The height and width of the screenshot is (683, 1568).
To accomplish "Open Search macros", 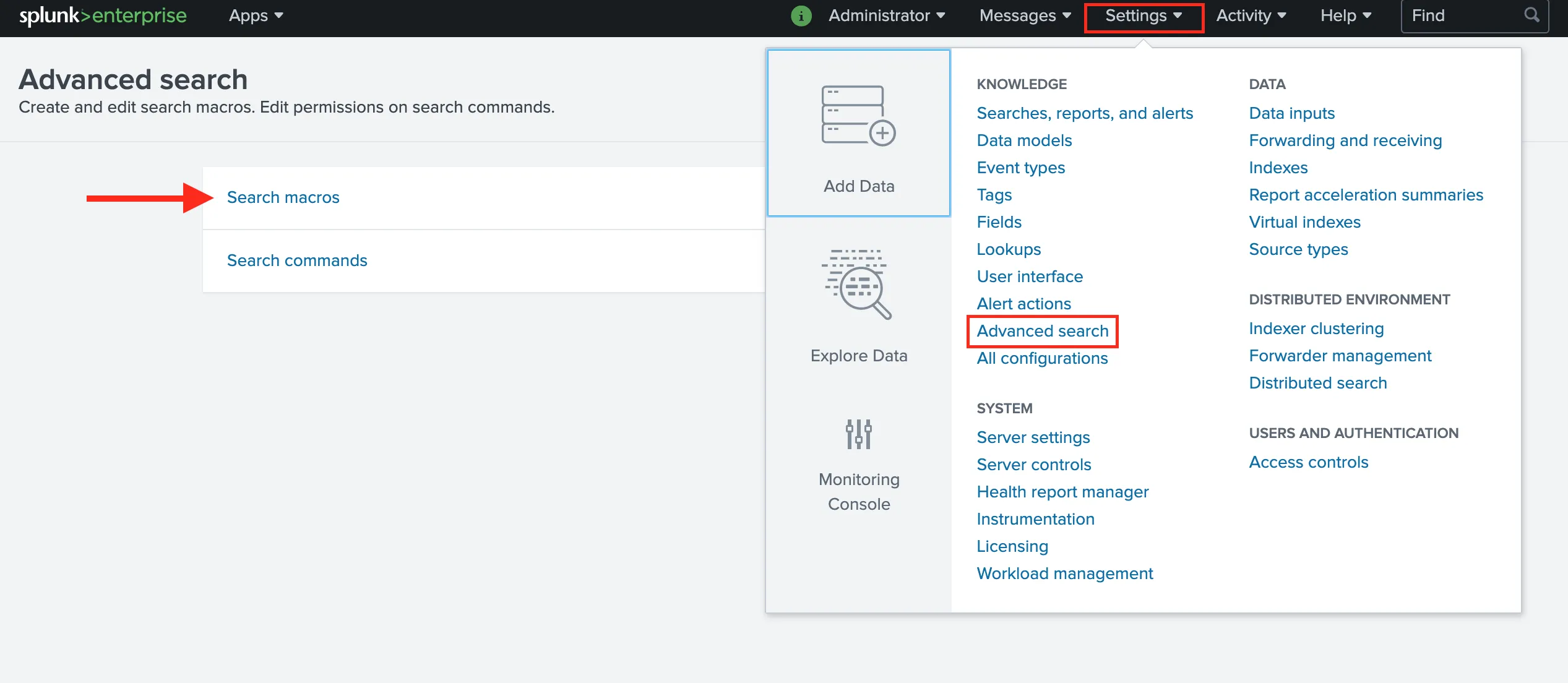I will coord(283,197).
